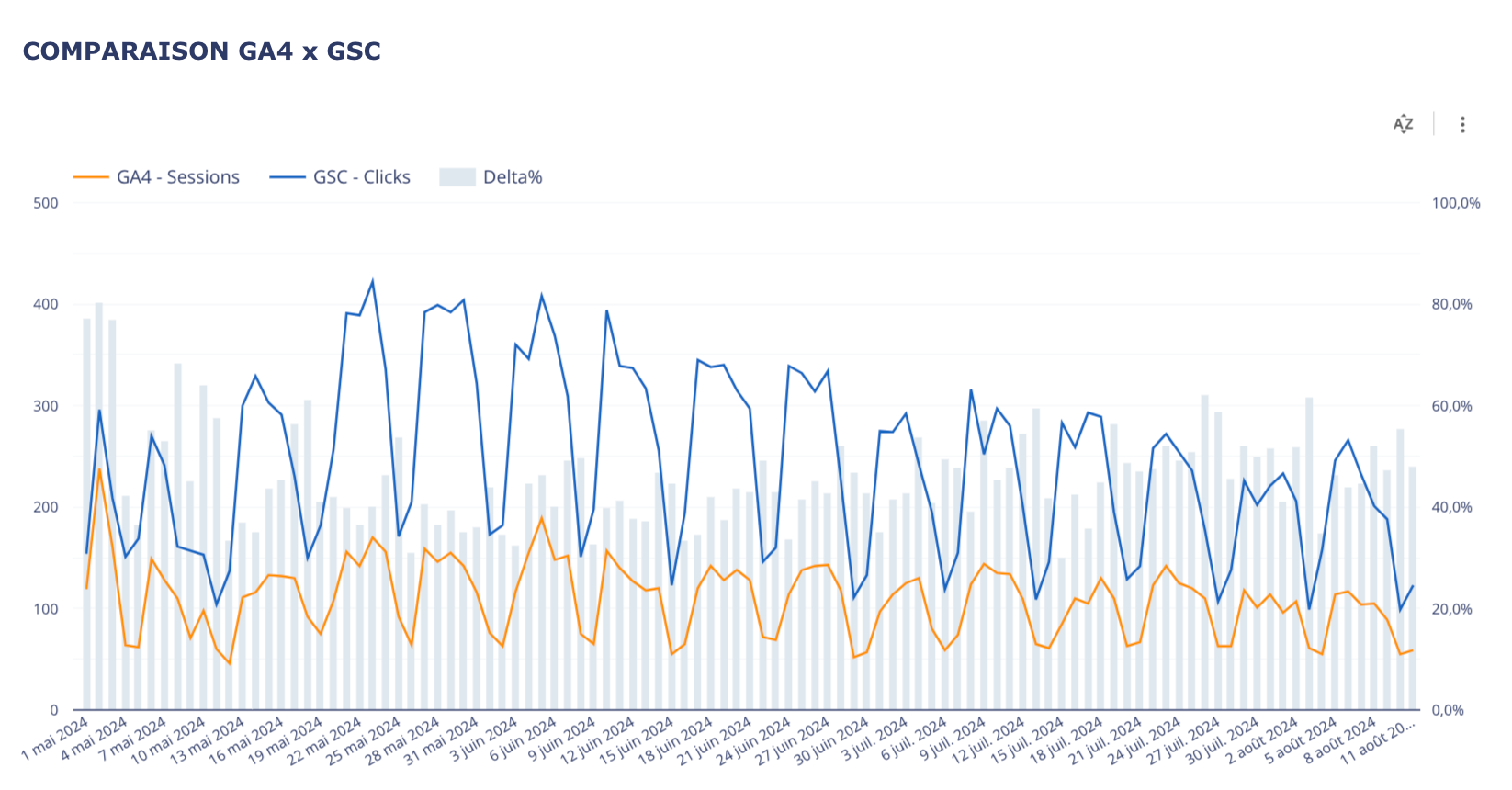Image resolution: width=1512 pixels, height=790 pixels.
Task: Click the 9 juin 2024 date label
Action: (562, 739)
